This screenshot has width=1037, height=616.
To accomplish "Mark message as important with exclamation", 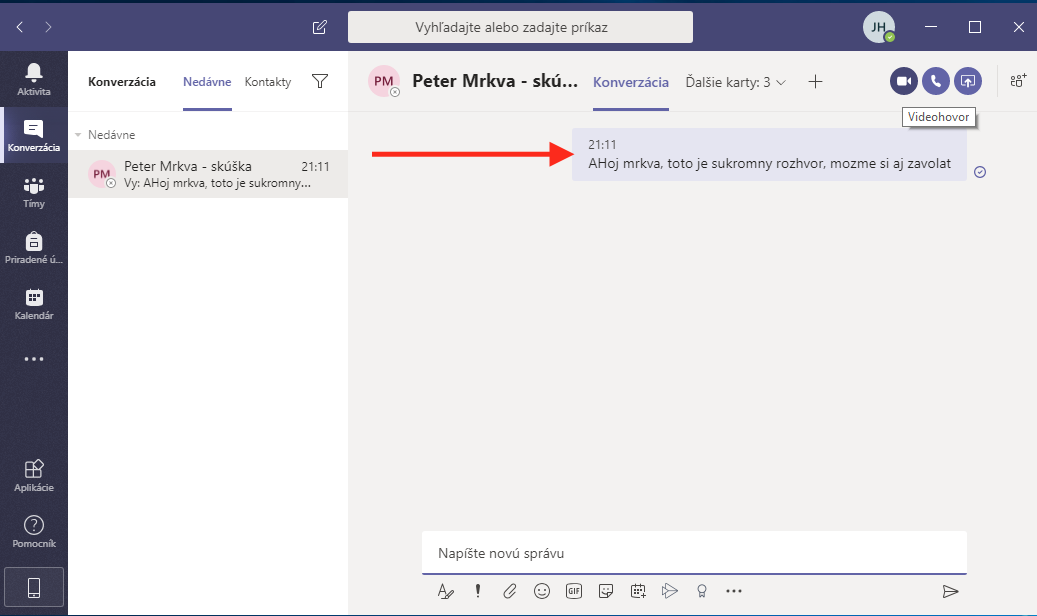I will click(478, 591).
